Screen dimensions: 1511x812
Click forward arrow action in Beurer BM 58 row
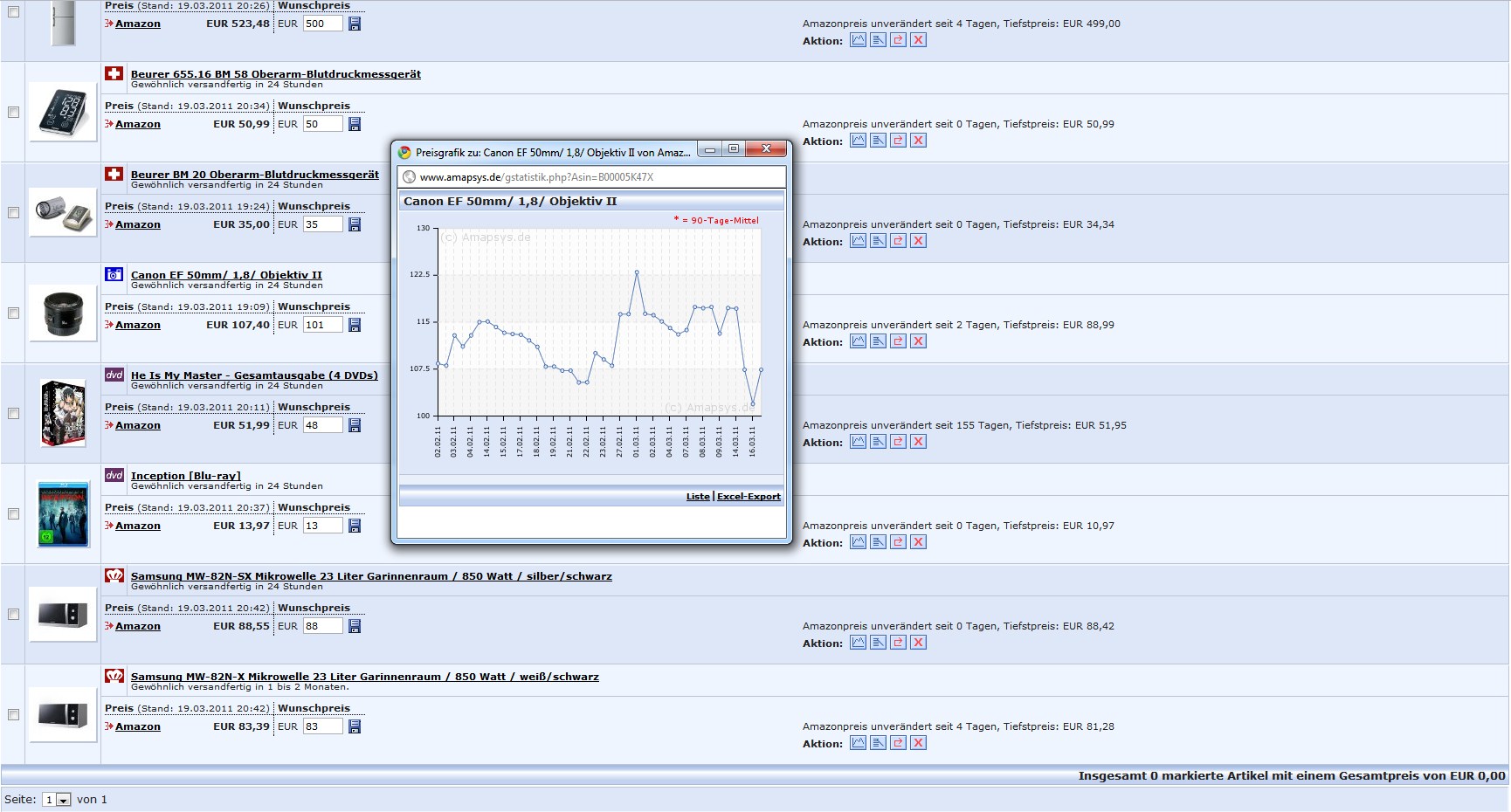898,141
